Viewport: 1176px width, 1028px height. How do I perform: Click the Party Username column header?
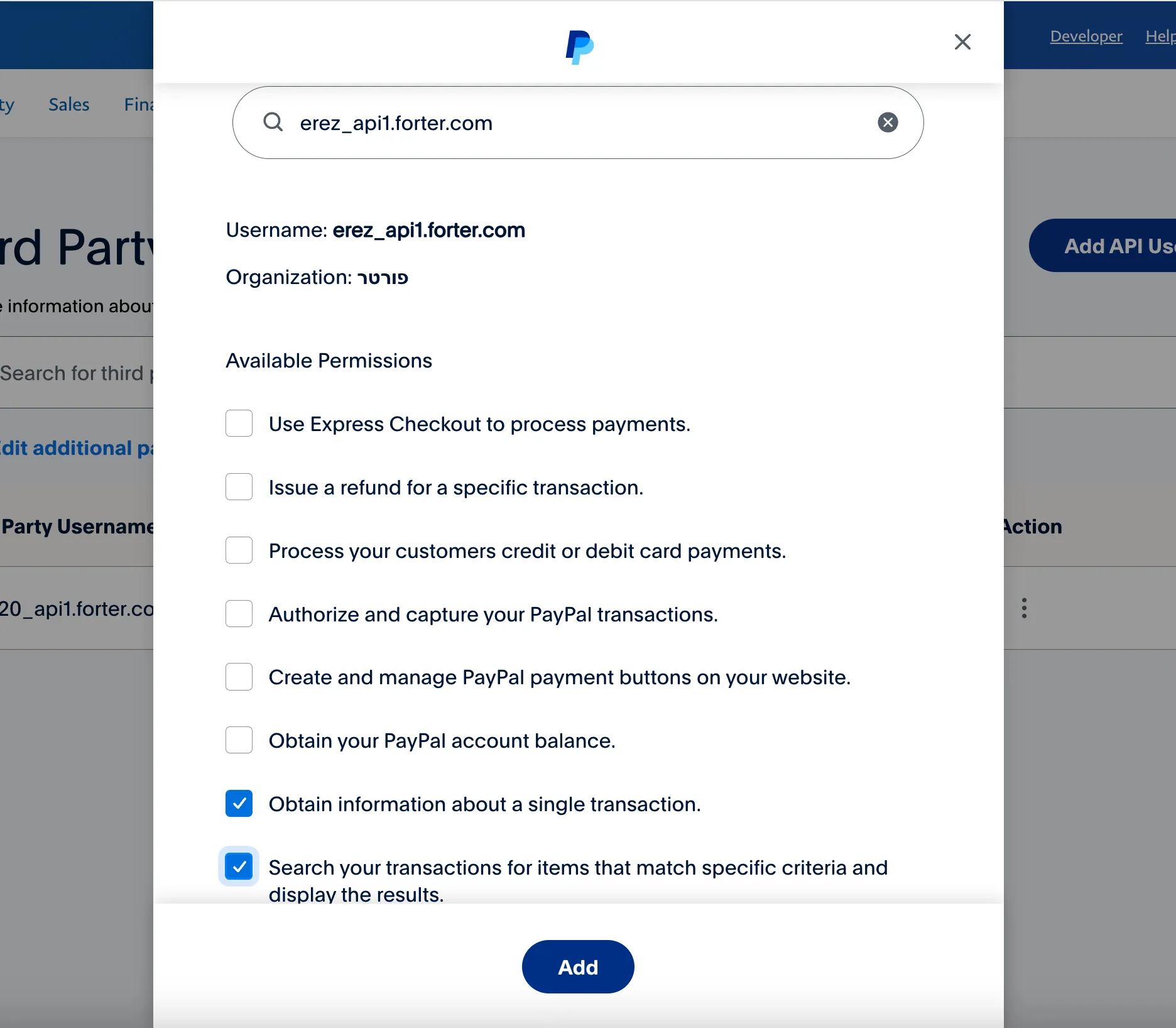pyautogui.click(x=78, y=527)
